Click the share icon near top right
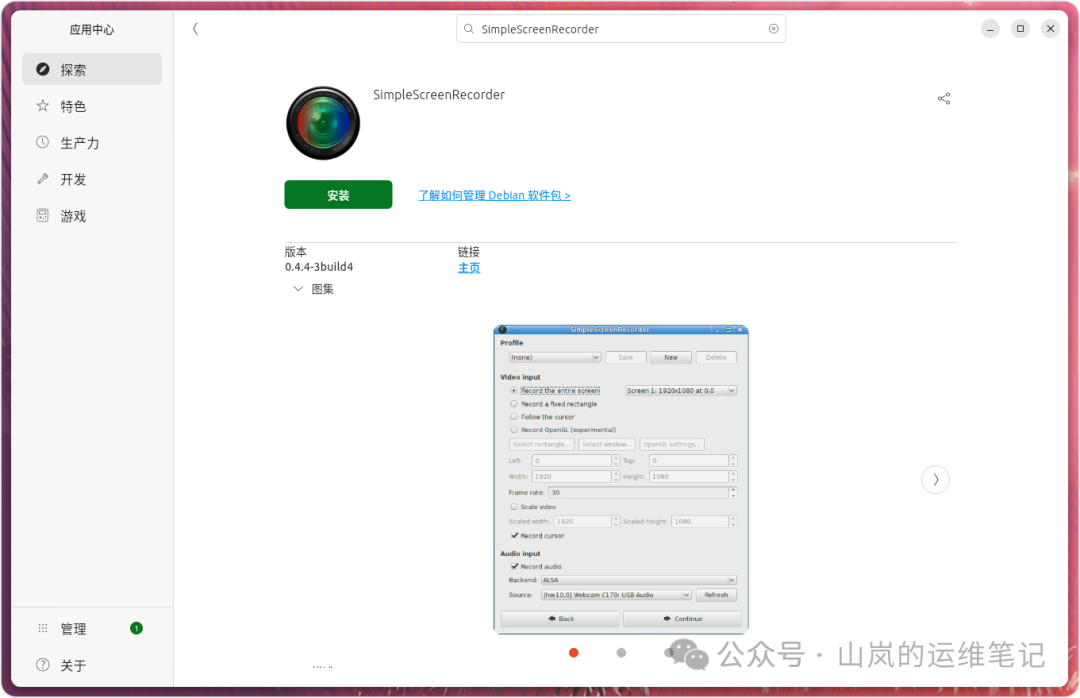This screenshot has height=698, width=1080. click(x=943, y=98)
